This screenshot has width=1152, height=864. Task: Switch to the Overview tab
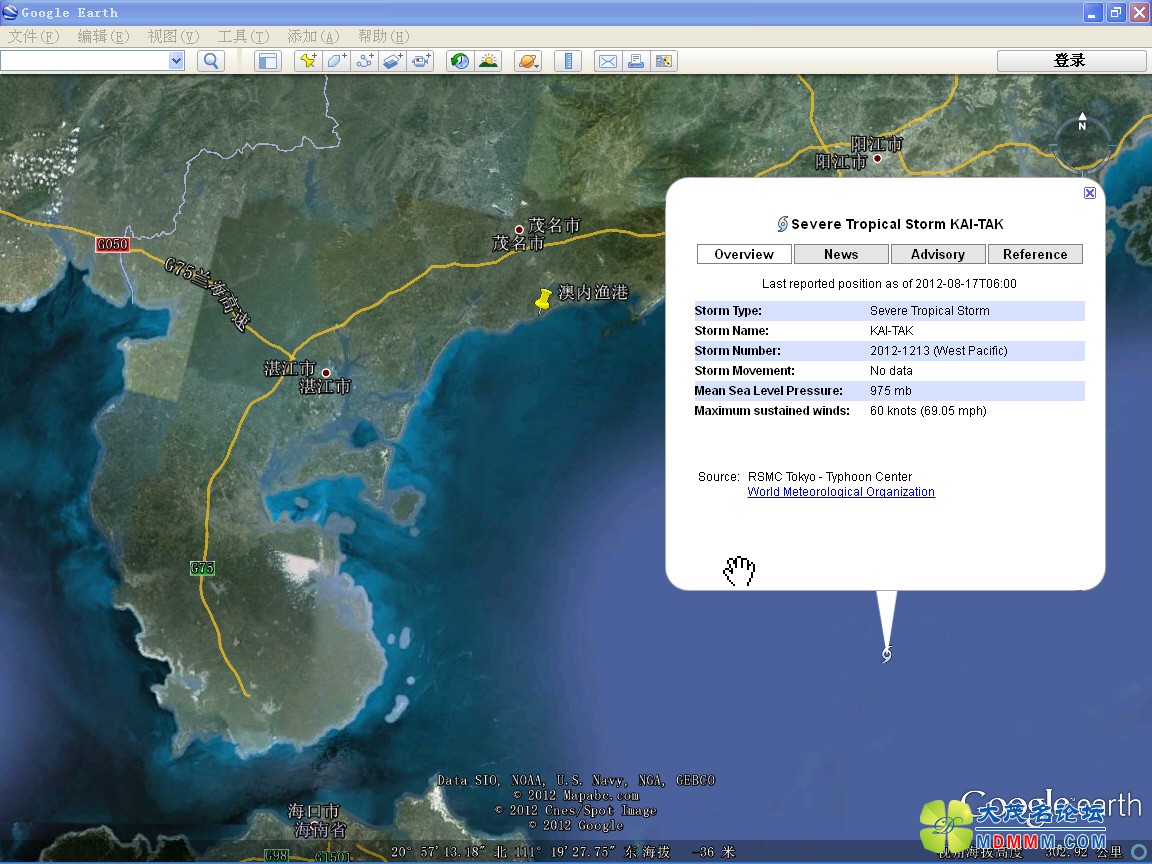(744, 254)
